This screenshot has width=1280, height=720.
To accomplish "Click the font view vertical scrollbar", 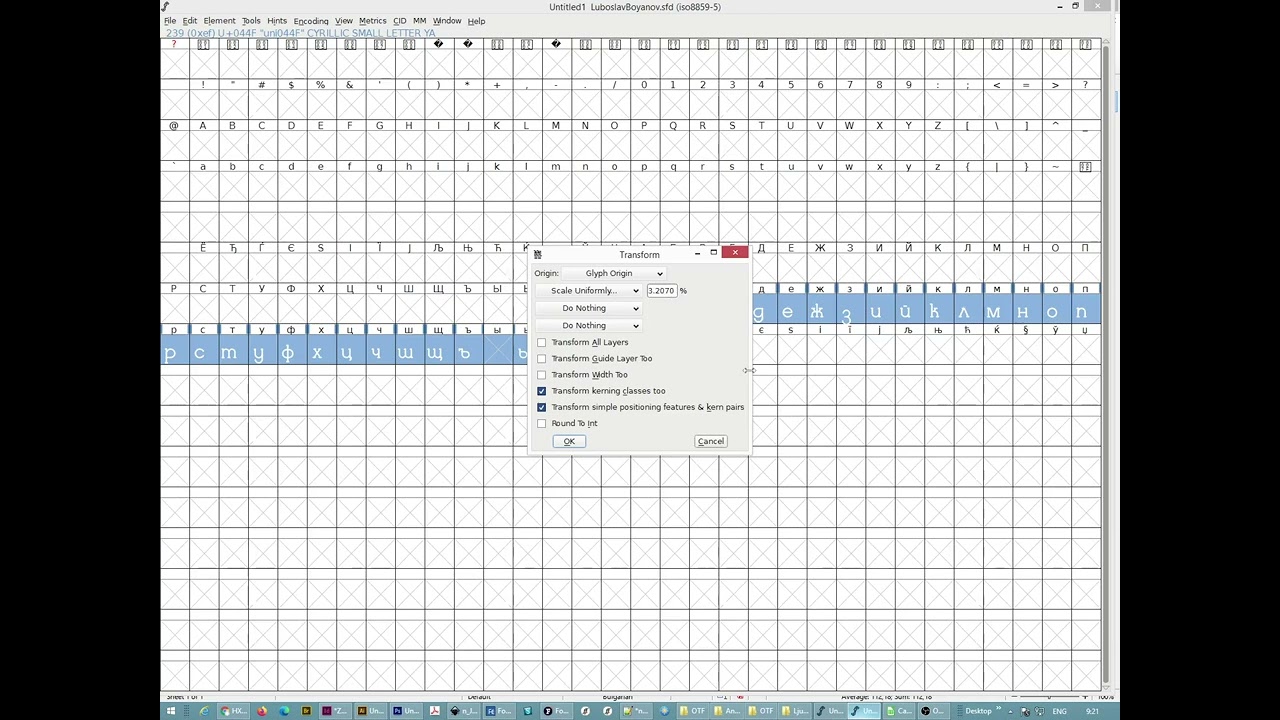I will coord(1106,365).
